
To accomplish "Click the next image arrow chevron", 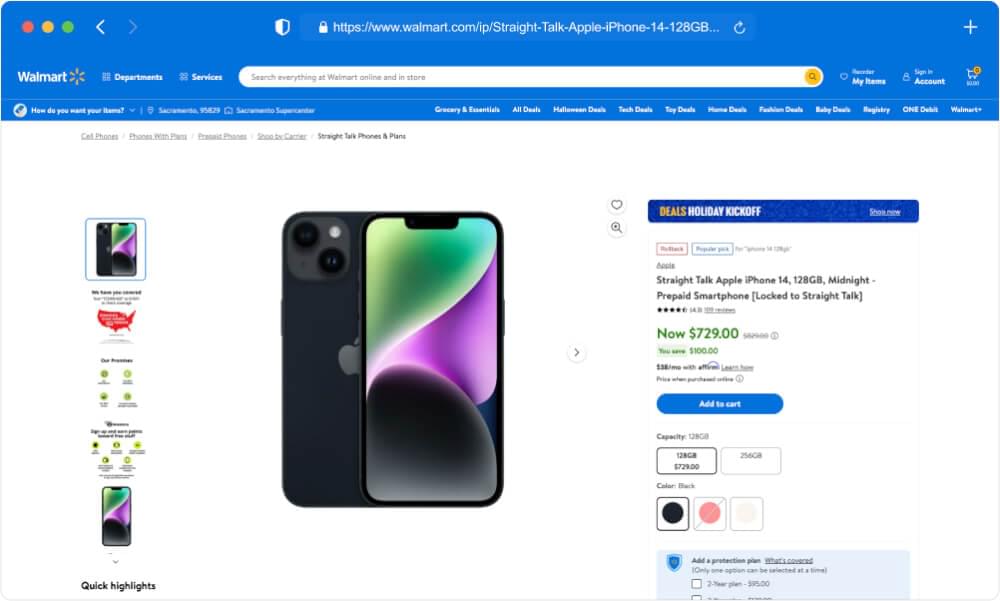I will 577,352.
